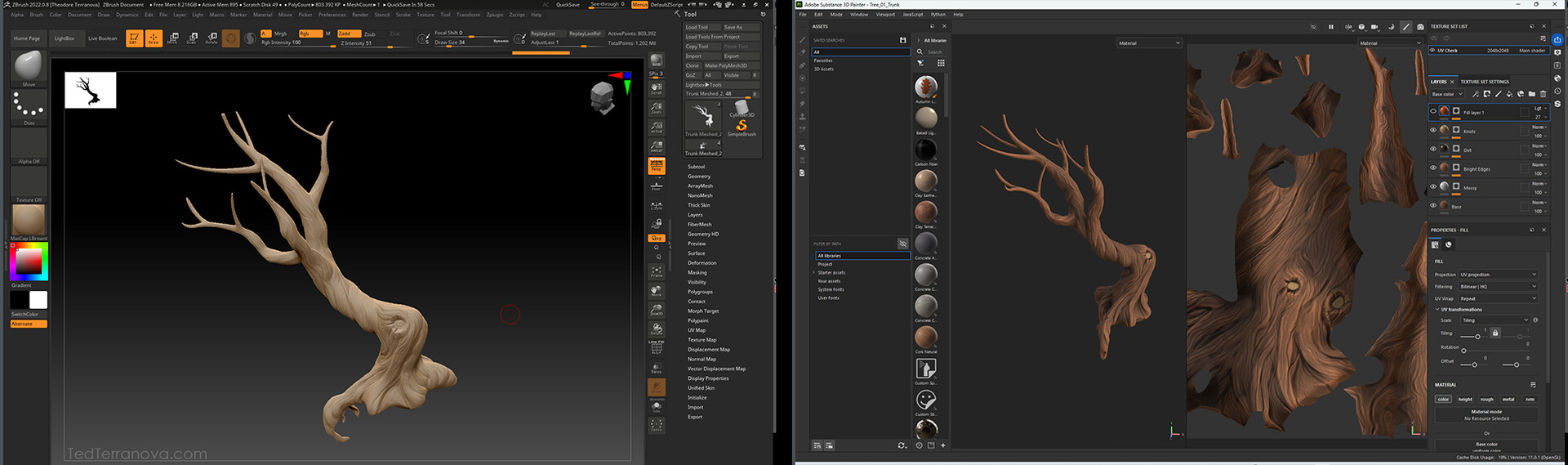Open the Mode menu in Substance Painter

point(836,14)
